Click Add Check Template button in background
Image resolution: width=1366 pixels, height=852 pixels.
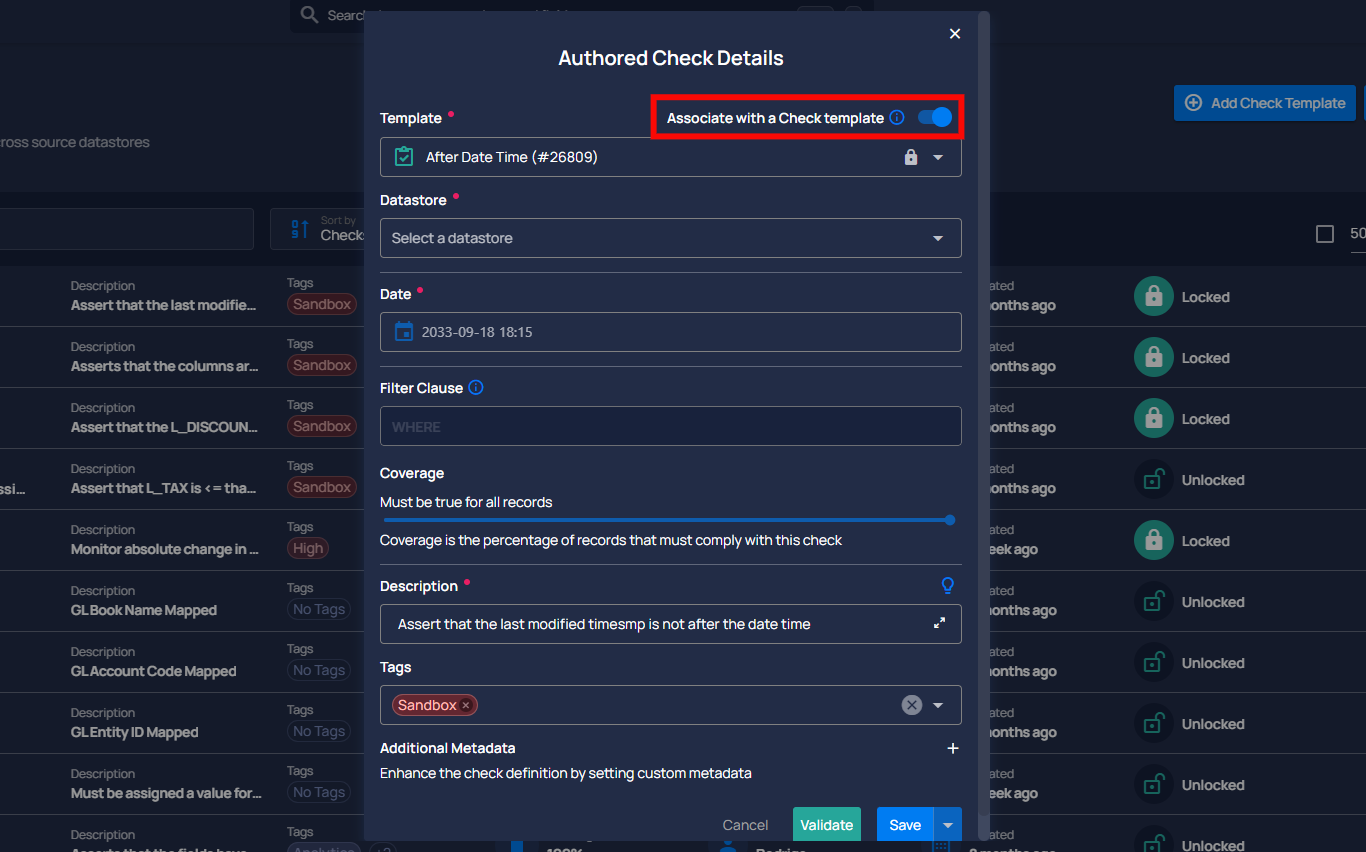(1265, 103)
